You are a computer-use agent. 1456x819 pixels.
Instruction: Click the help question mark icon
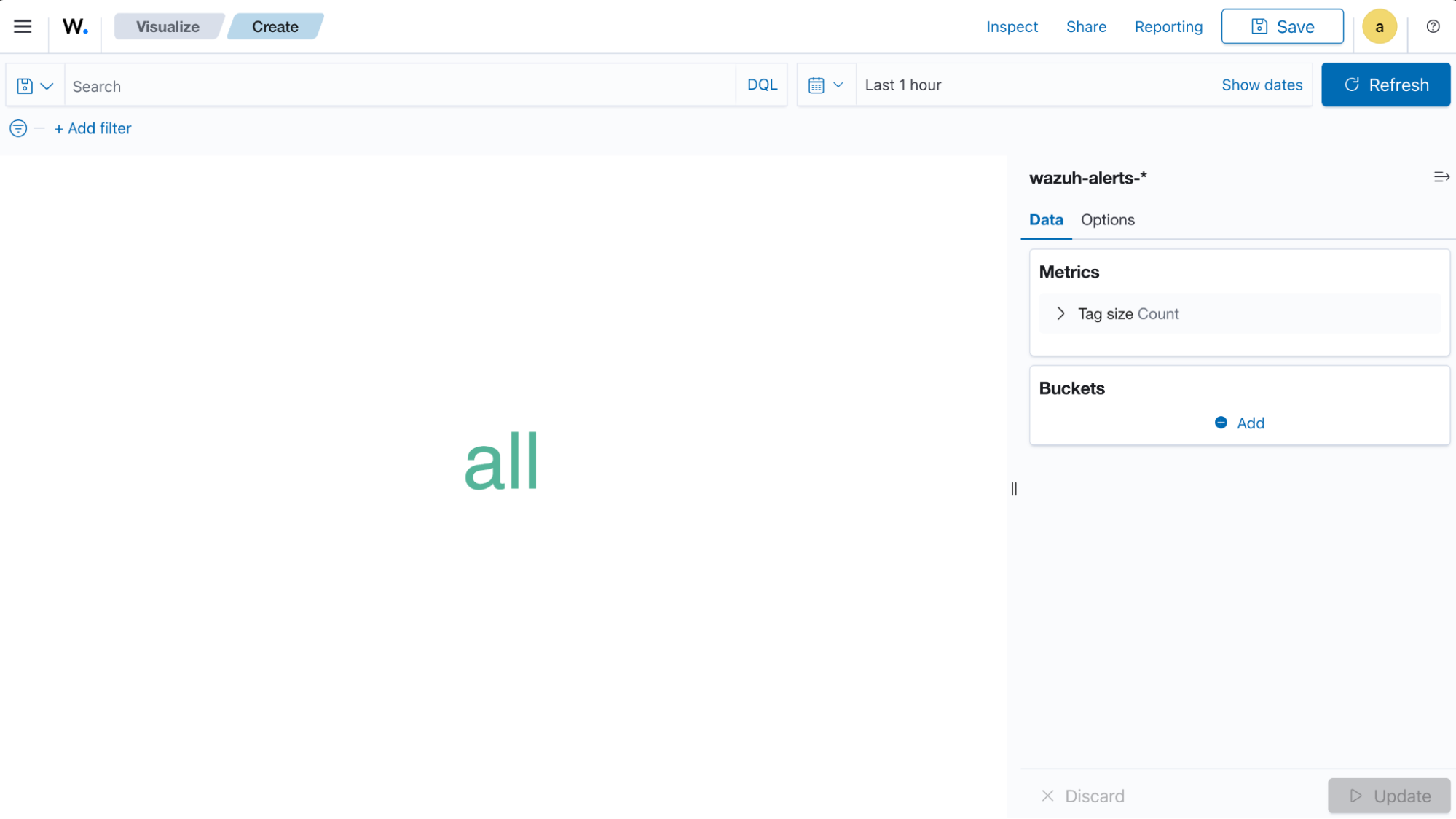1432,26
